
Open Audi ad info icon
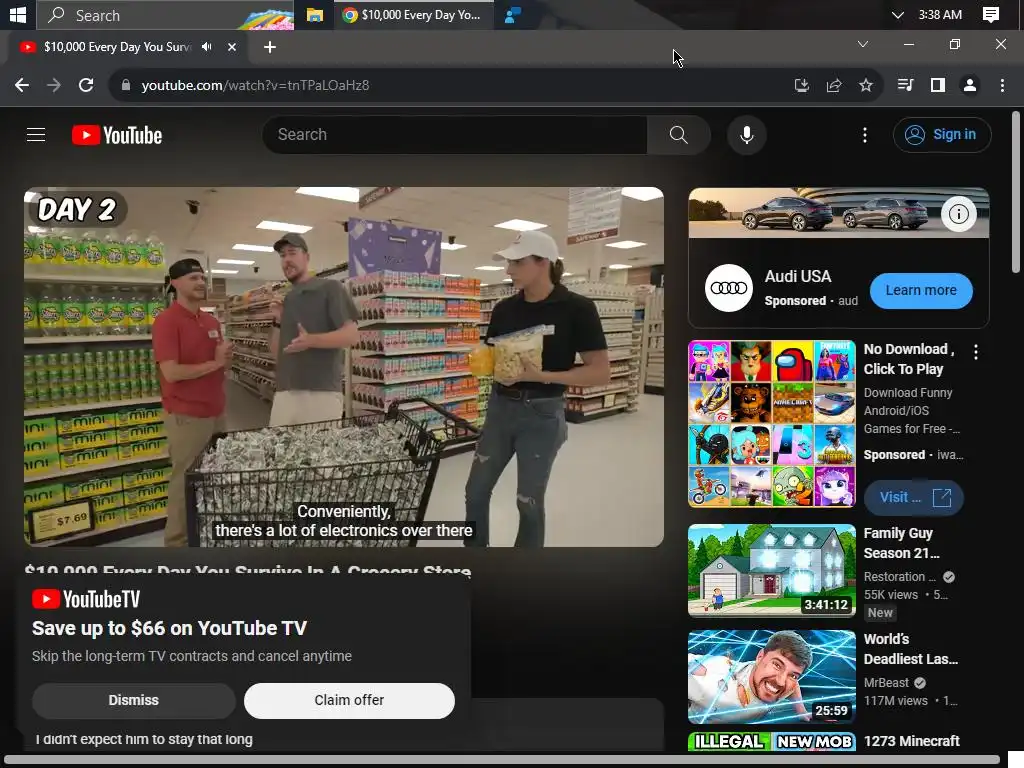959,214
